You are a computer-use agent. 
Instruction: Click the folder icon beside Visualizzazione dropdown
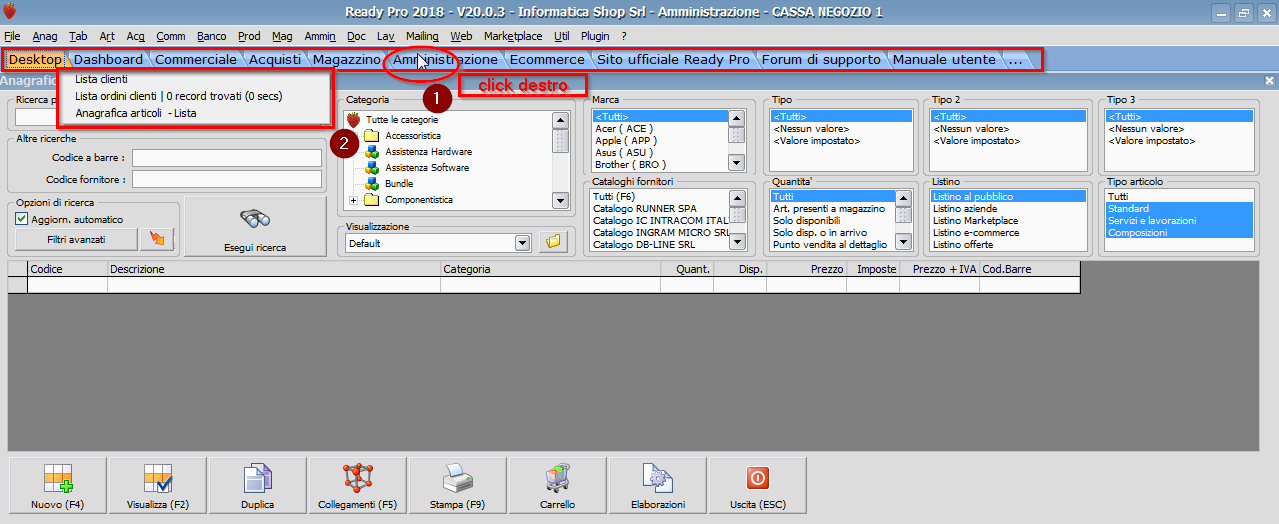pos(553,242)
